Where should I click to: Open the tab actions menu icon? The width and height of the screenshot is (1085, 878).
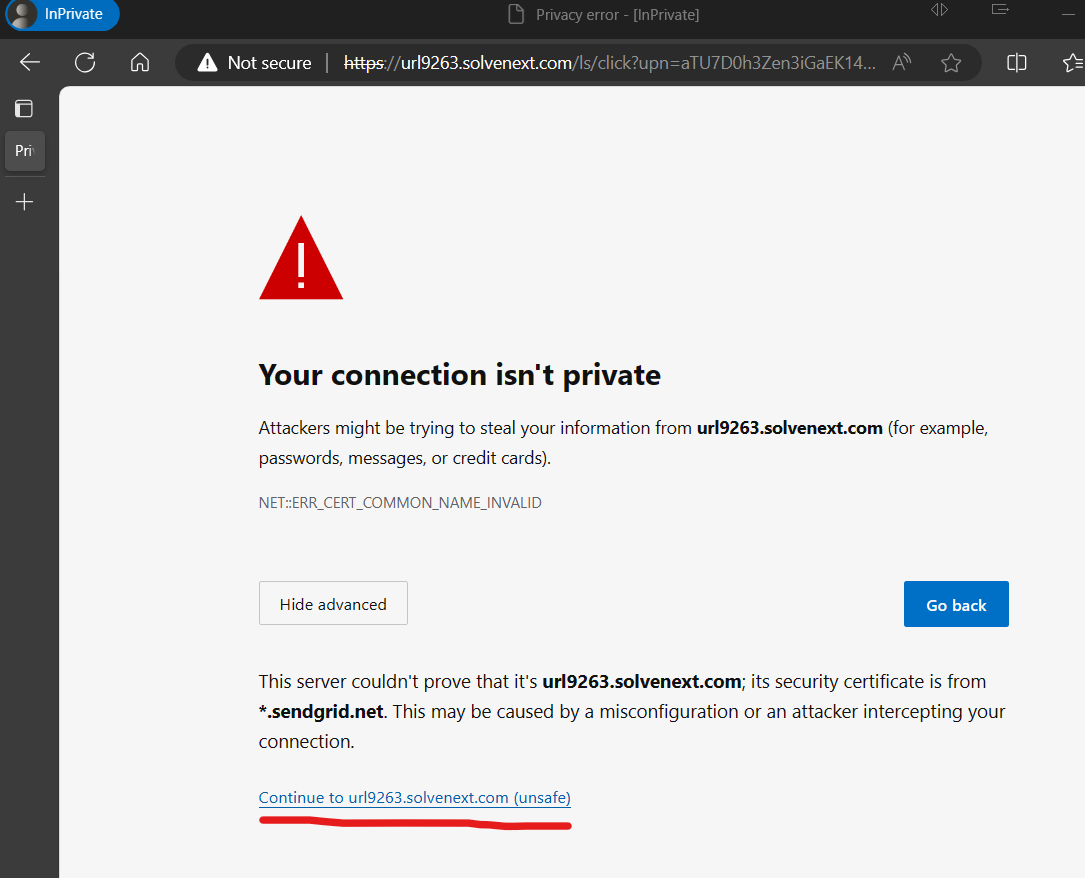(x=24, y=109)
